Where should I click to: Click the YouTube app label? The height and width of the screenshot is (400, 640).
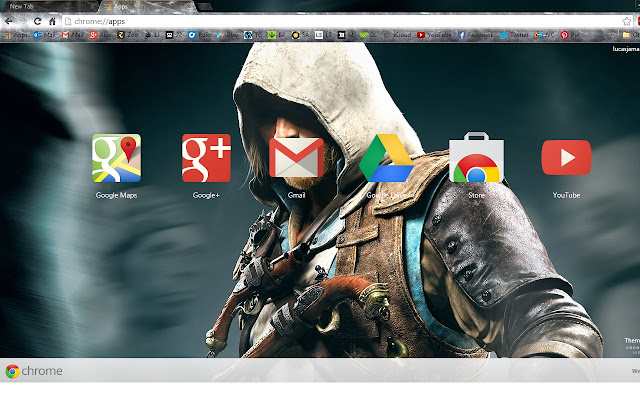coord(566,195)
